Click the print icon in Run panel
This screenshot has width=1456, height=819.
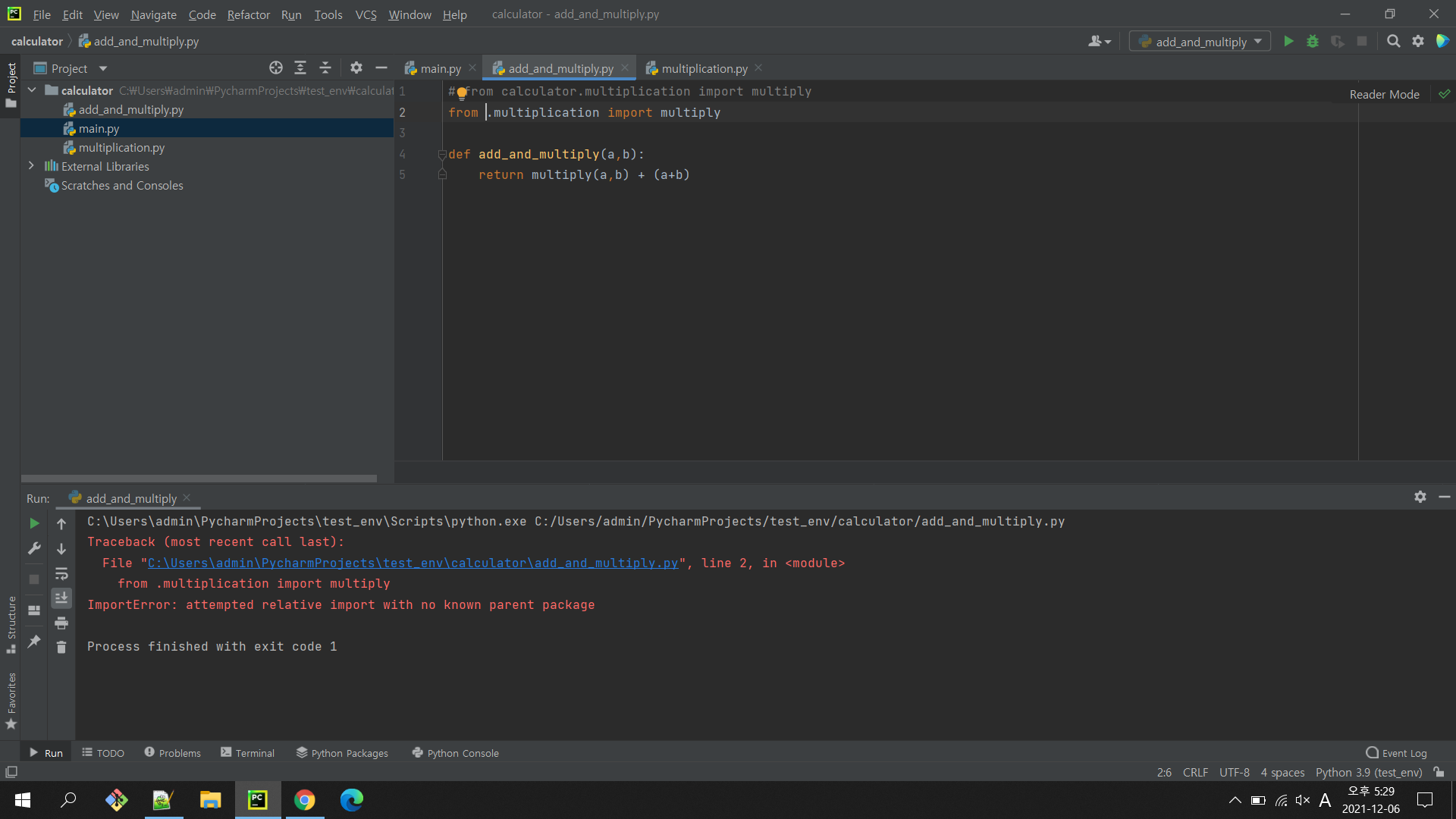(x=61, y=623)
